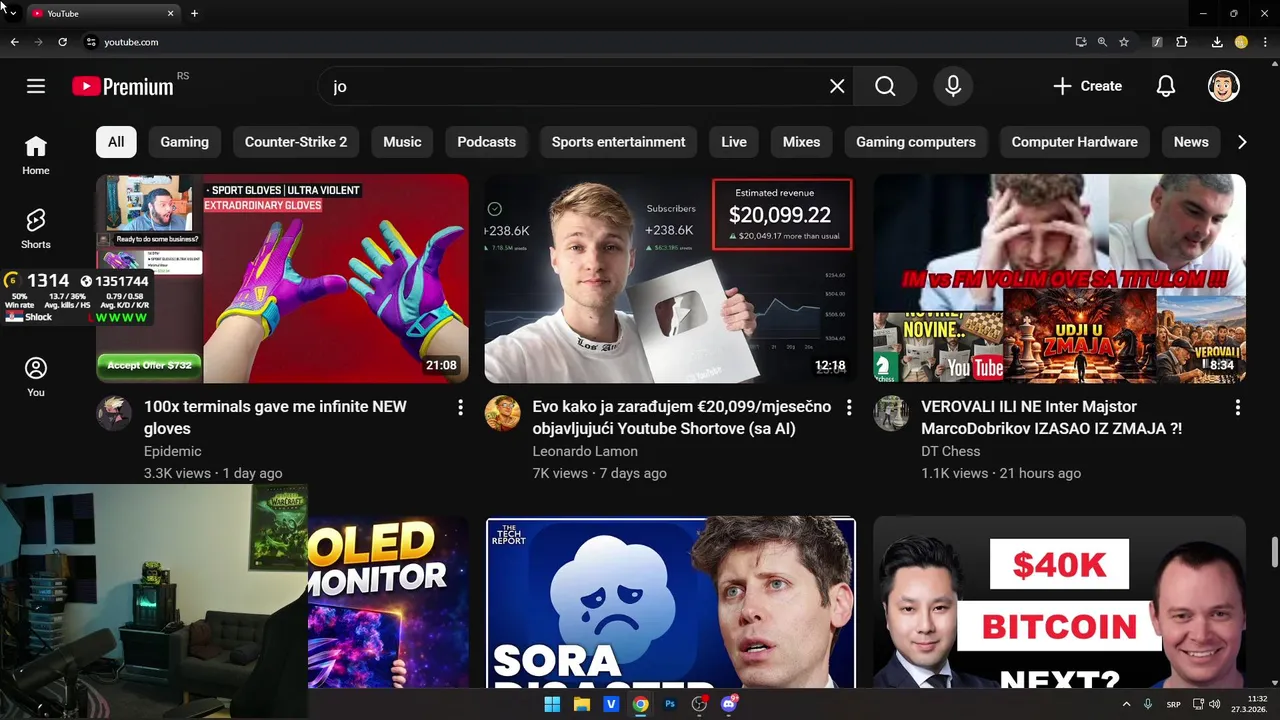Open the 'Evo kako ja zarađujem' video title
Viewport: 1280px width, 720px height.
[682, 417]
